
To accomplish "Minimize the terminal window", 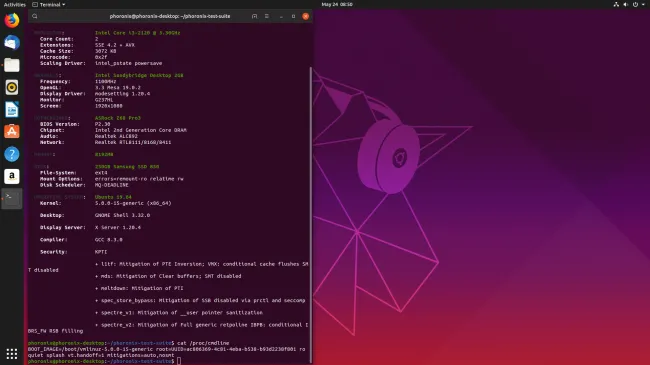I will 281,16.
